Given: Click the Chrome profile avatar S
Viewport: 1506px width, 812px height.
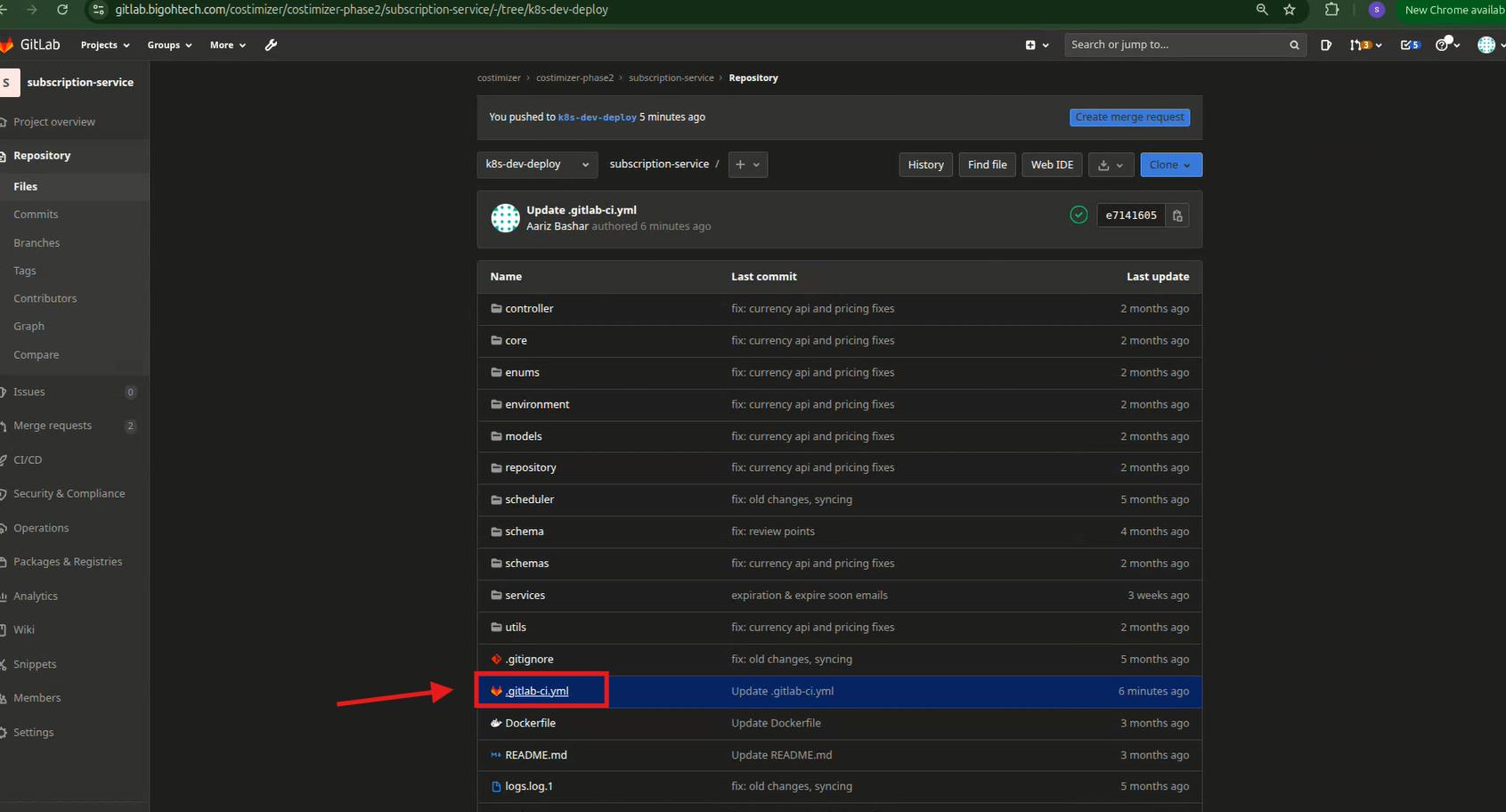Looking at the screenshot, I should click(x=1377, y=10).
